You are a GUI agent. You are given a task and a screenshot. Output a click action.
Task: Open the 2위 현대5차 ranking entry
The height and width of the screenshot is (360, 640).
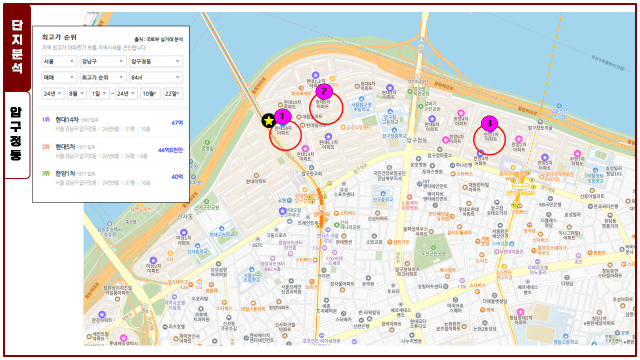point(111,151)
